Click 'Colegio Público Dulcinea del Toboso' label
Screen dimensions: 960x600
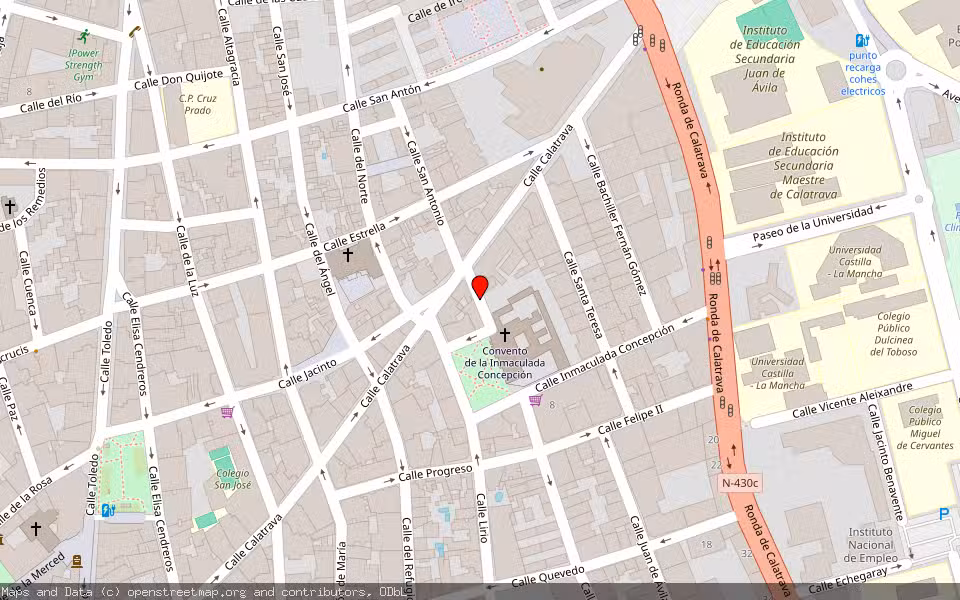click(894, 334)
